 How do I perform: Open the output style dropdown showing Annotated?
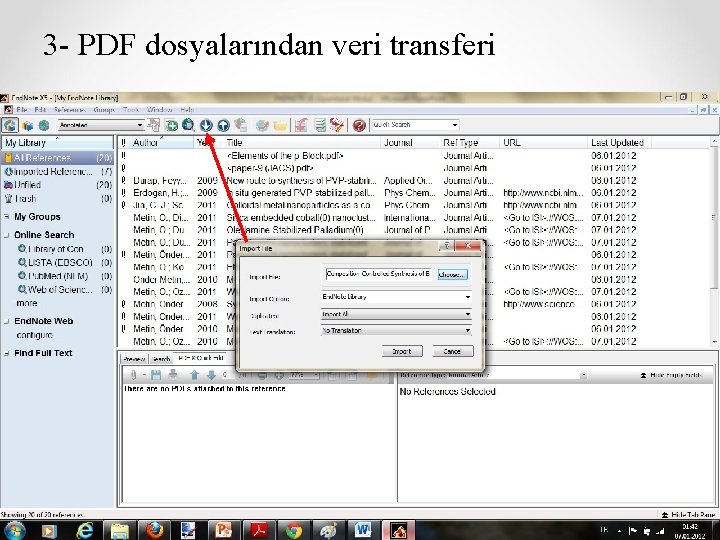(x=101, y=125)
